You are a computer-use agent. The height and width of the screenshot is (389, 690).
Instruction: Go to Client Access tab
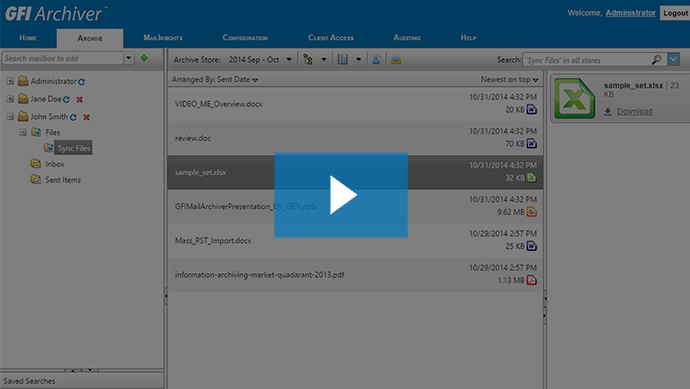tap(331, 38)
